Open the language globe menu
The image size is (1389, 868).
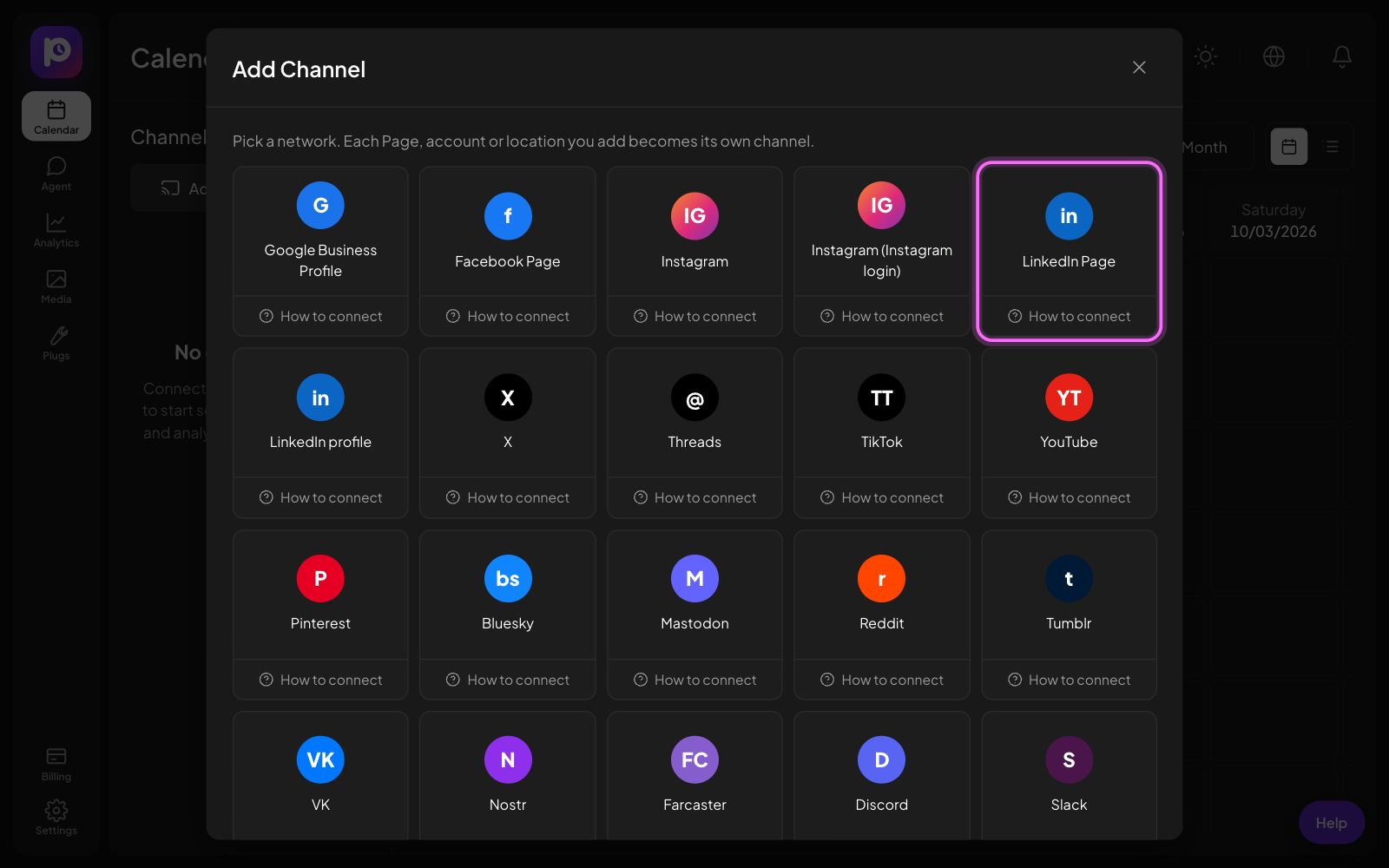point(1274,56)
